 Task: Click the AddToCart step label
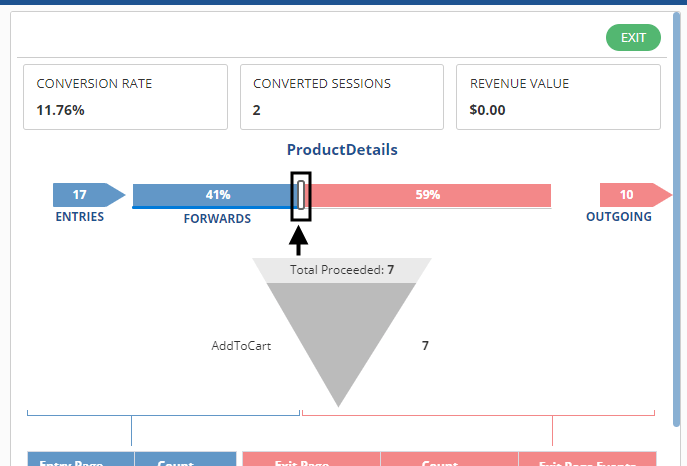point(241,346)
